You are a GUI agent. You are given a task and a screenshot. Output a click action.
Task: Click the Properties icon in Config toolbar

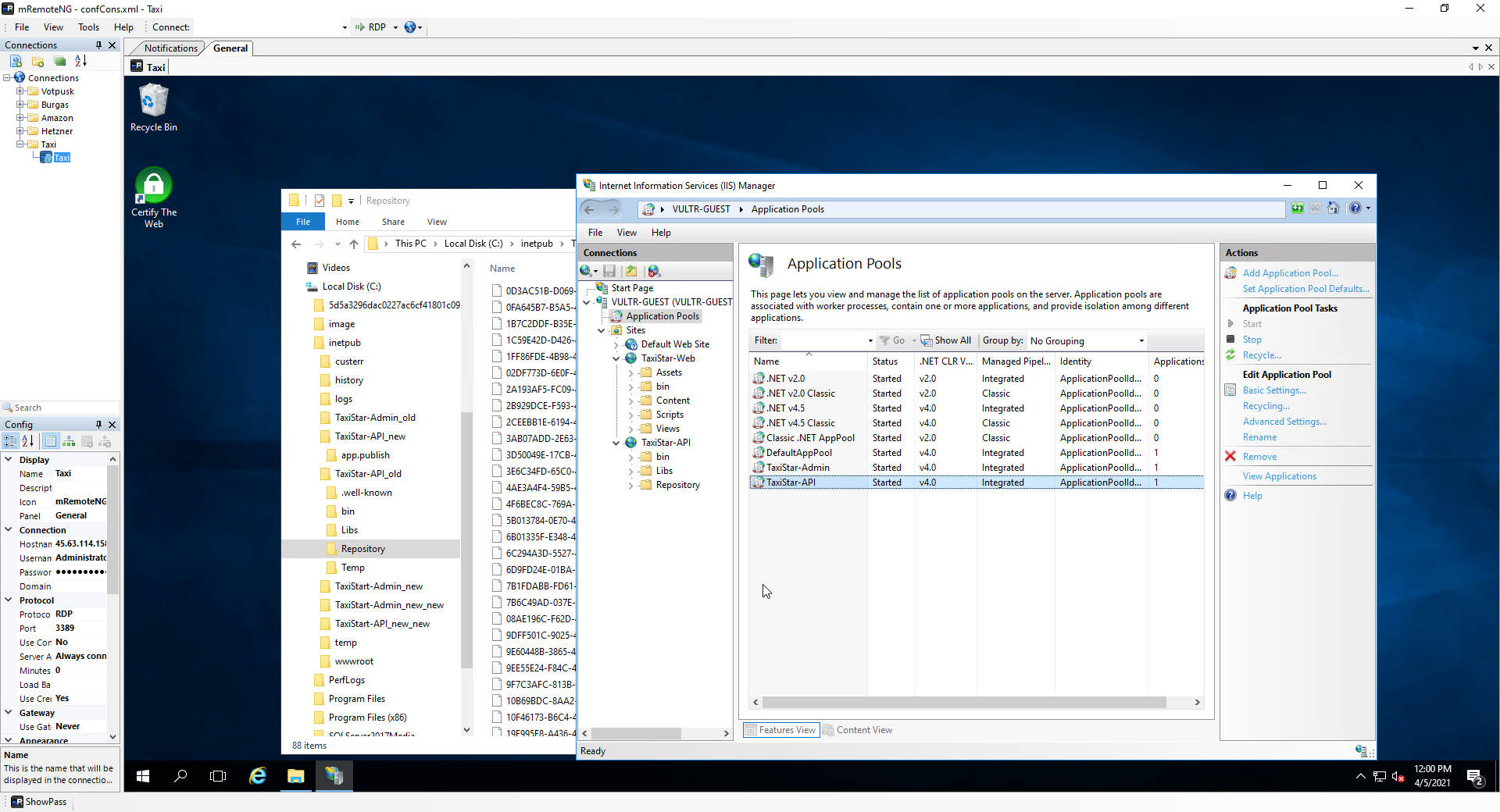pyautogui.click(x=51, y=441)
